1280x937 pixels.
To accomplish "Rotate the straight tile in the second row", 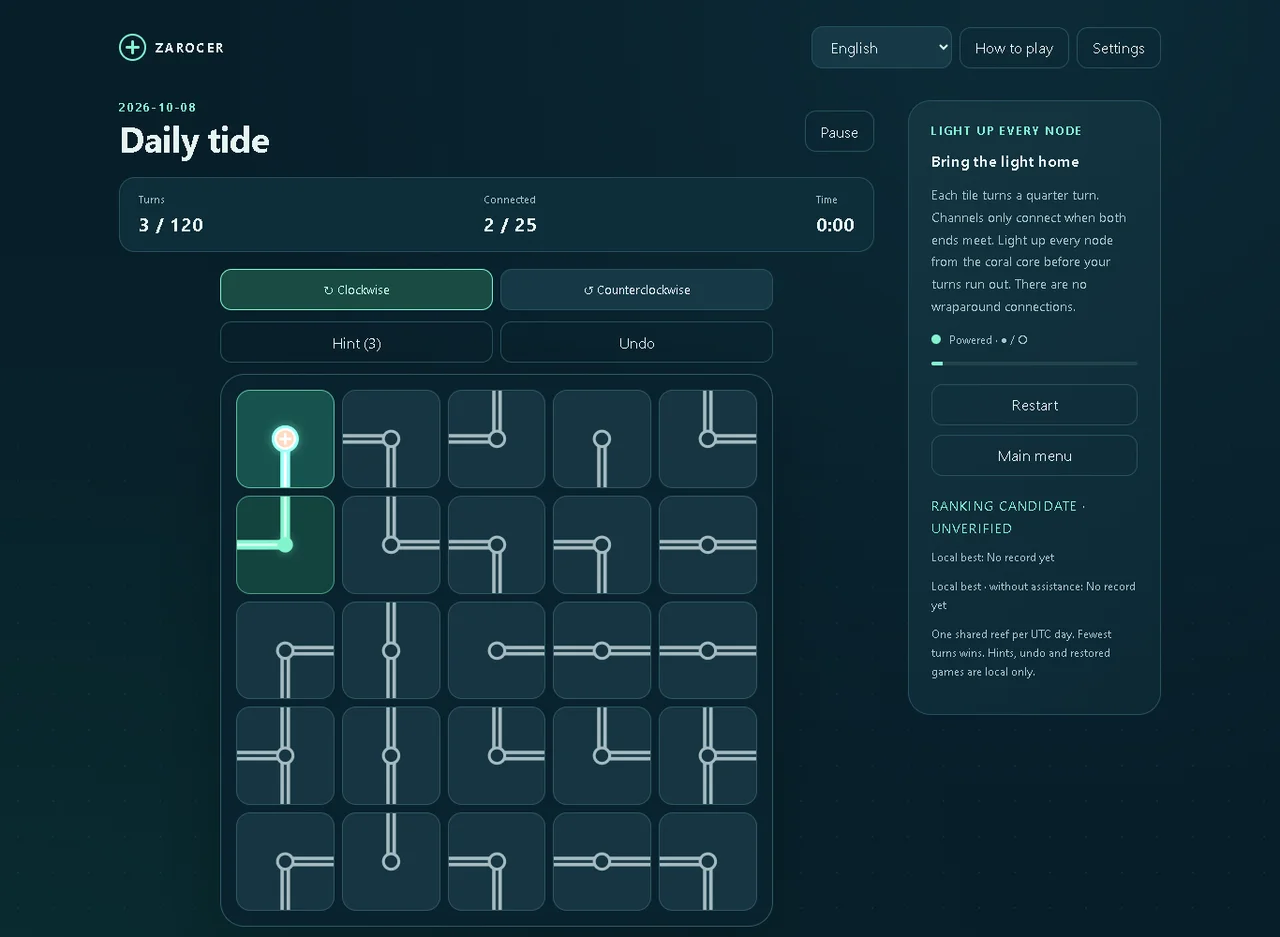I will tap(708, 545).
